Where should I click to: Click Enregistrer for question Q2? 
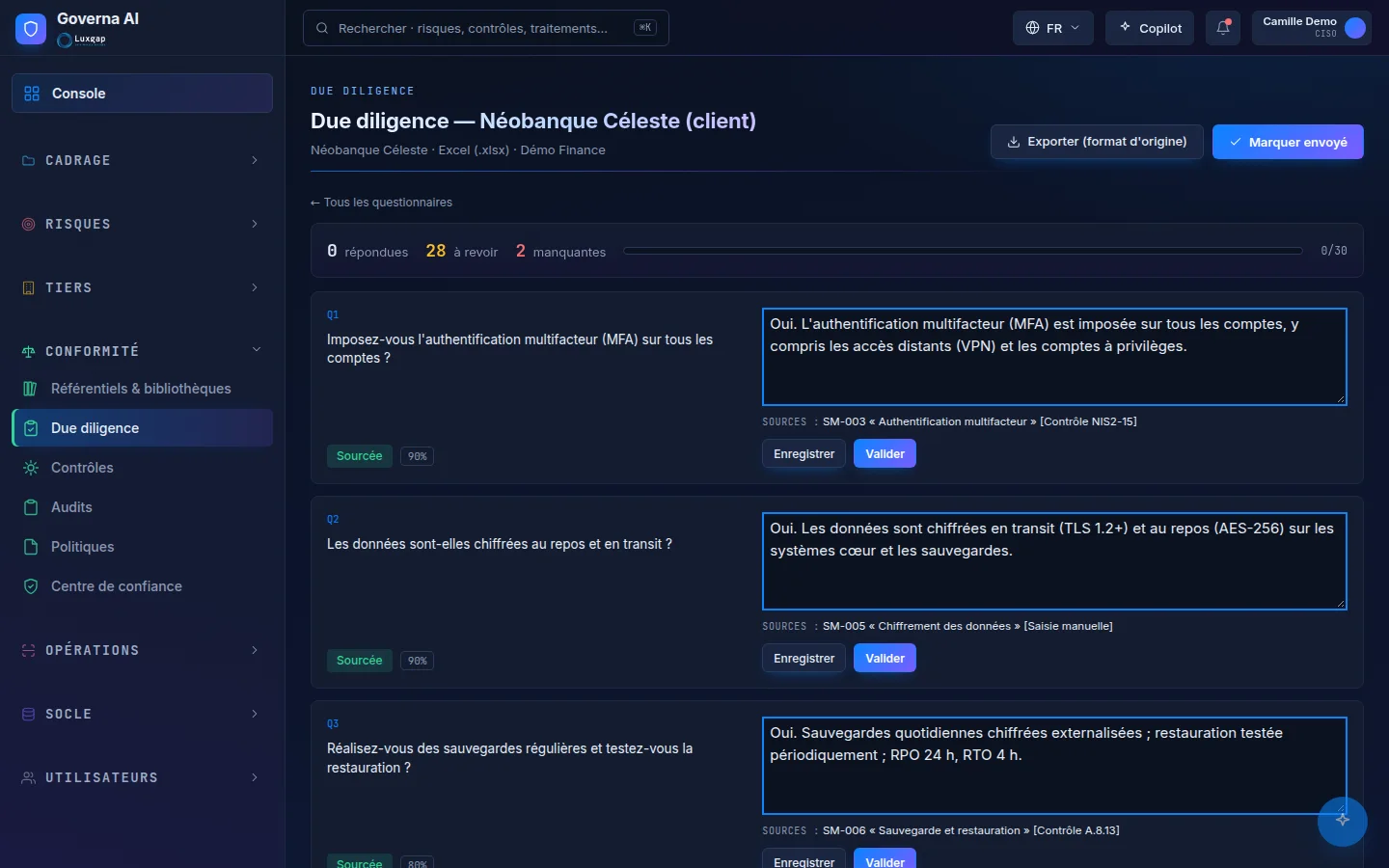tap(803, 659)
